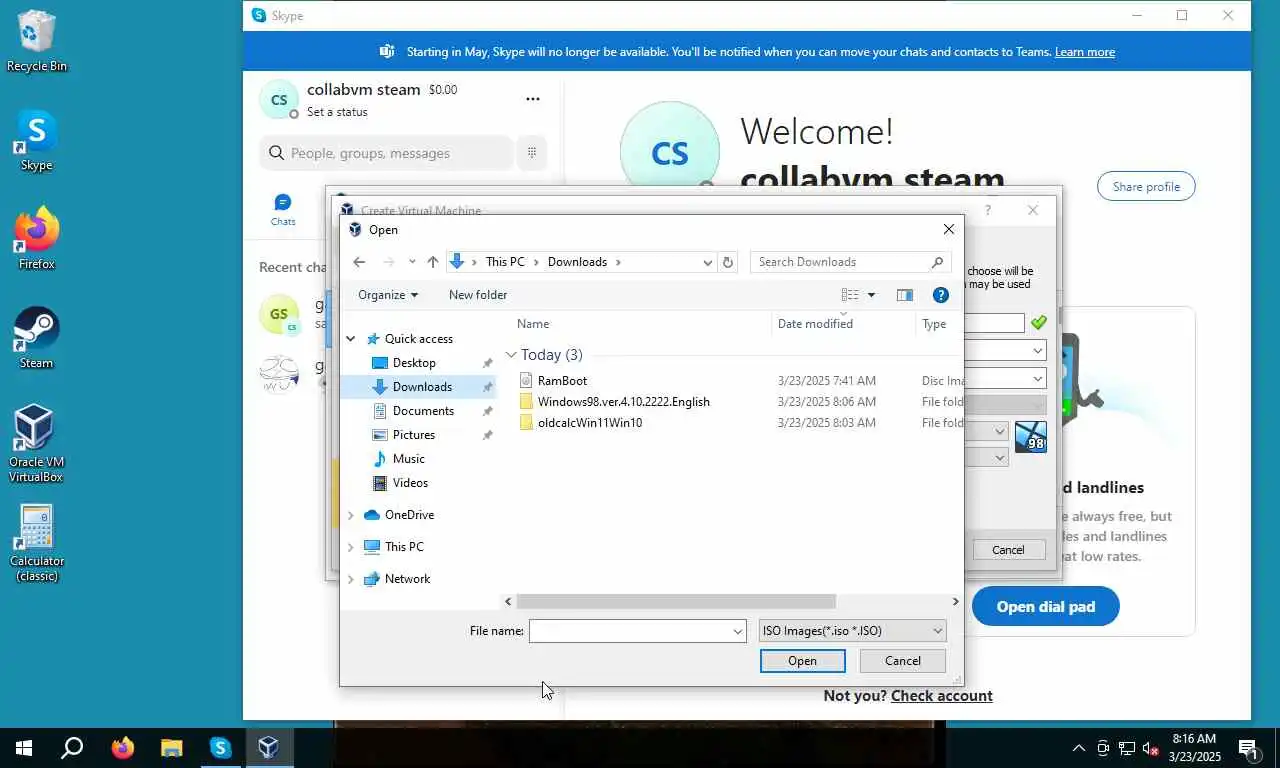
Task: Click the horizontal scrollbar in file list
Action: (x=676, y=601)
